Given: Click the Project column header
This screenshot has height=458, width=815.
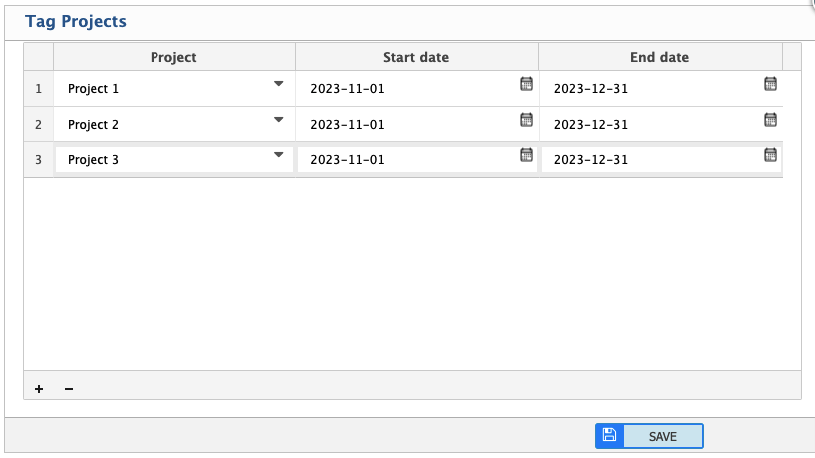Looking at the screenshot, I should (x=173, y=57).
